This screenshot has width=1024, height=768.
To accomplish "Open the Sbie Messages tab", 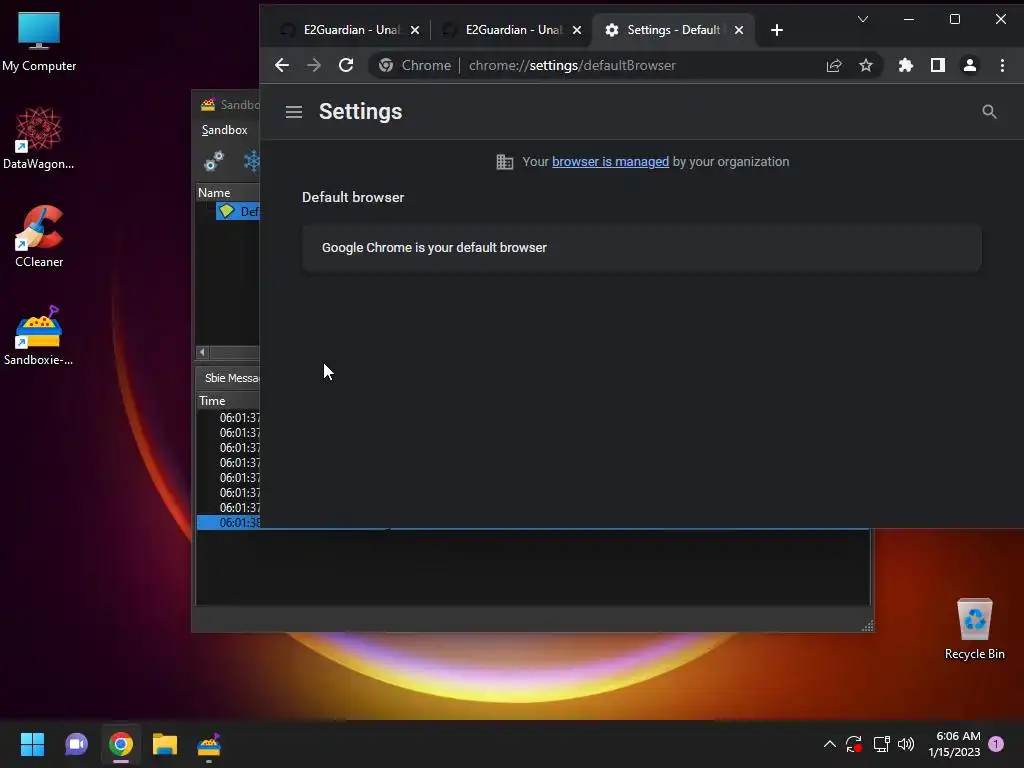I will pos(230,378).
